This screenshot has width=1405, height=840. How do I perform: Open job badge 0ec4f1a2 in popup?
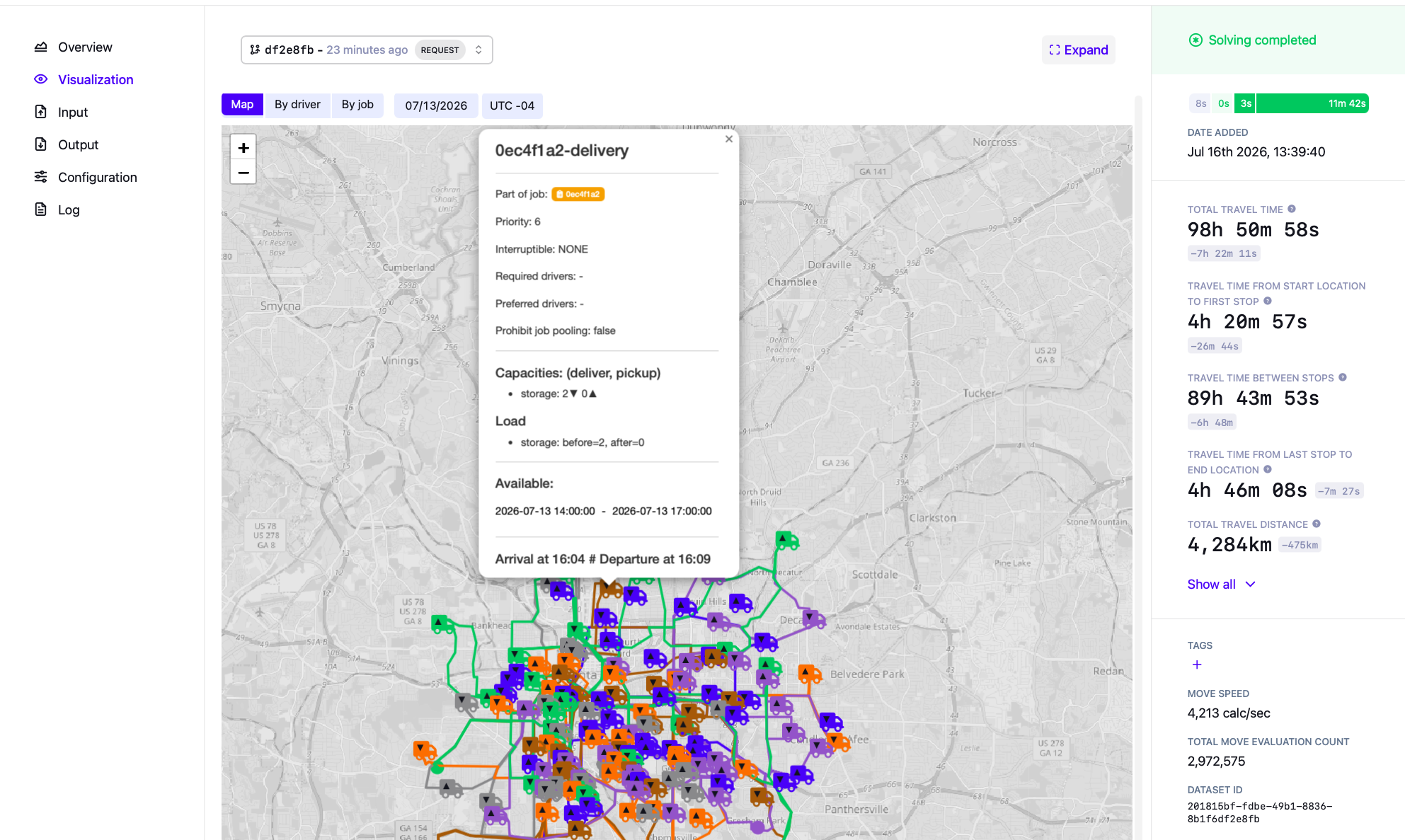578,194
